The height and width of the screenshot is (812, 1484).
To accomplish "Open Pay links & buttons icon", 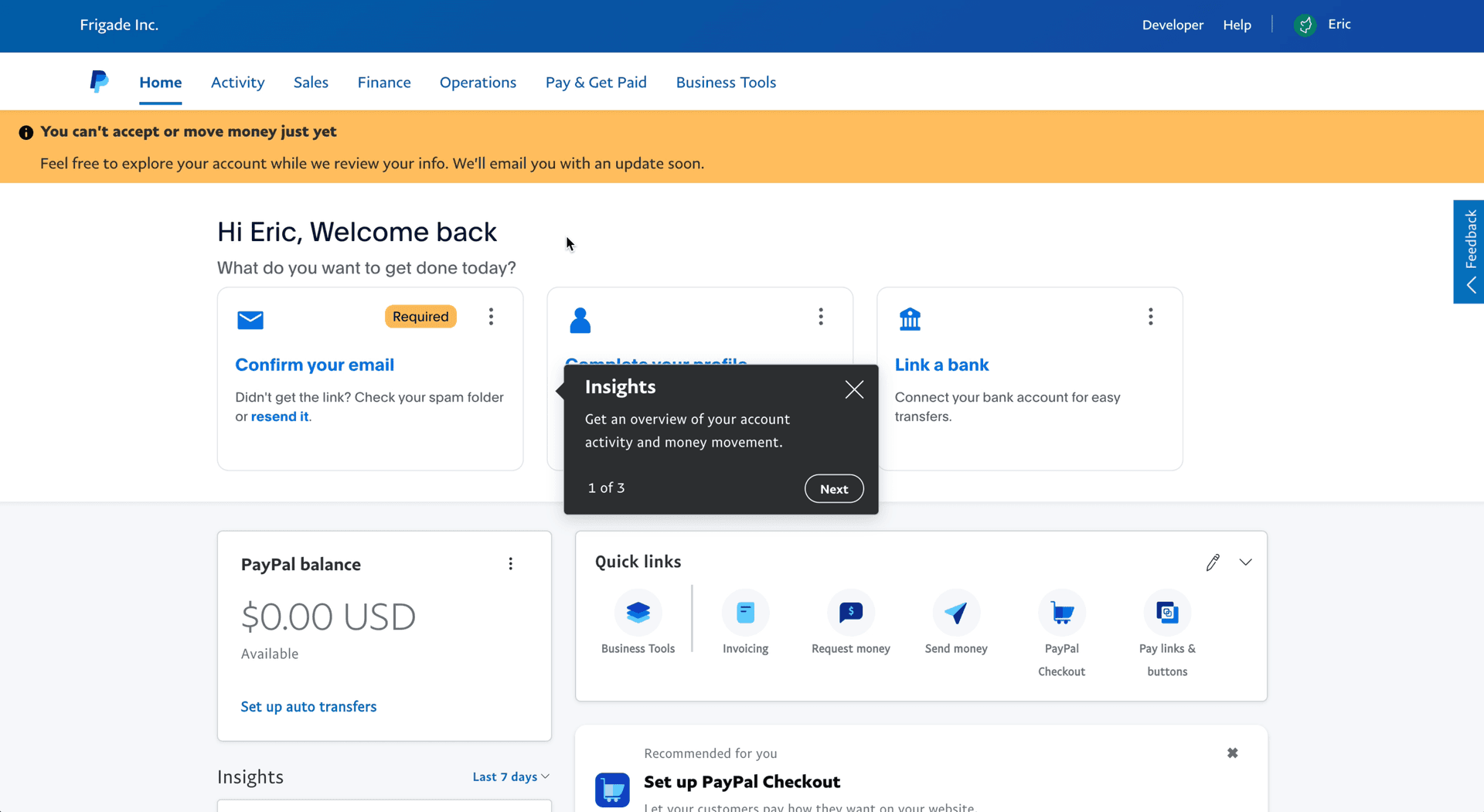I will pyautogui.click(x=1166, y=613).
